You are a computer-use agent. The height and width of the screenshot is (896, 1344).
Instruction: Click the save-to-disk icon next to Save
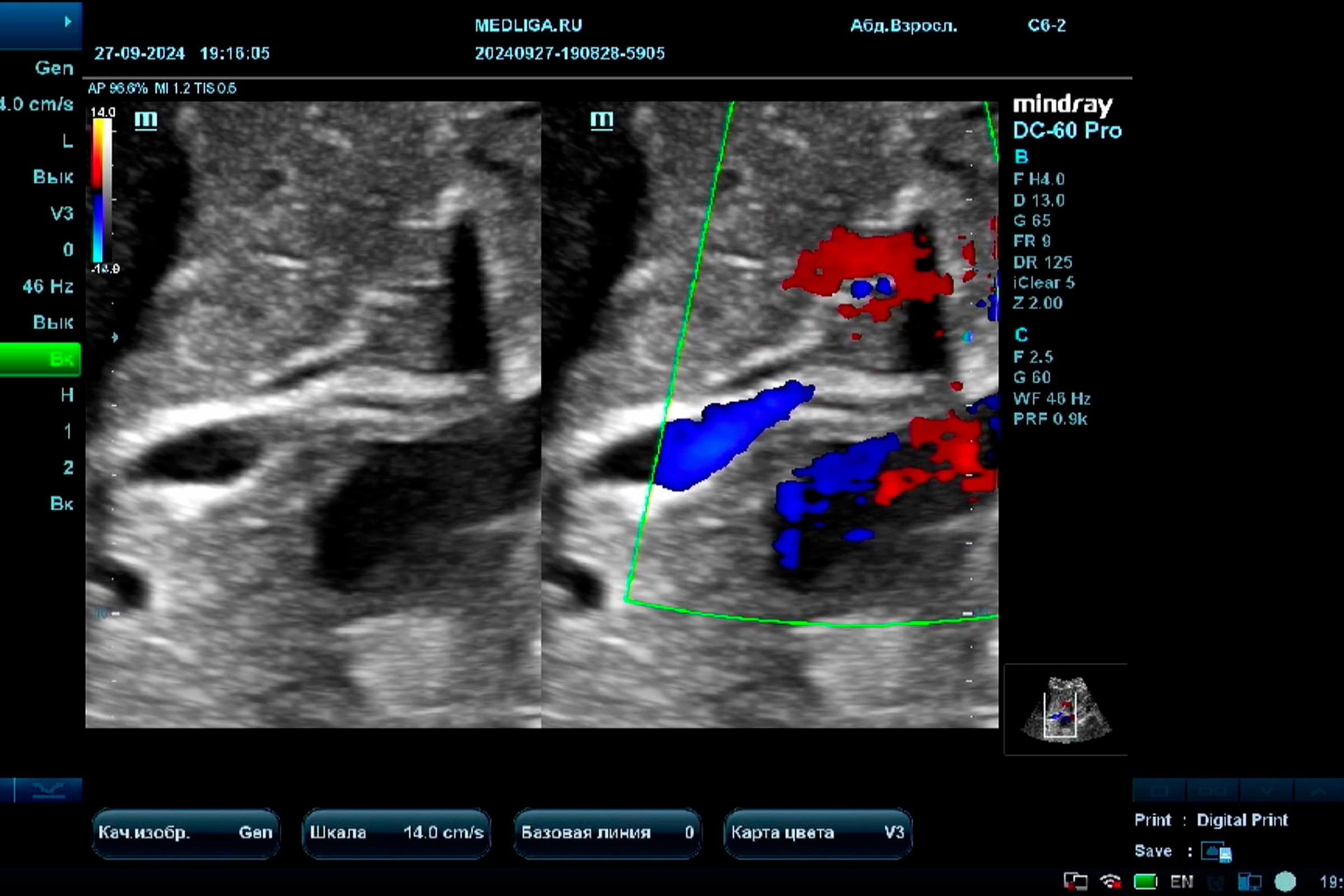(x=1215, y=851)
